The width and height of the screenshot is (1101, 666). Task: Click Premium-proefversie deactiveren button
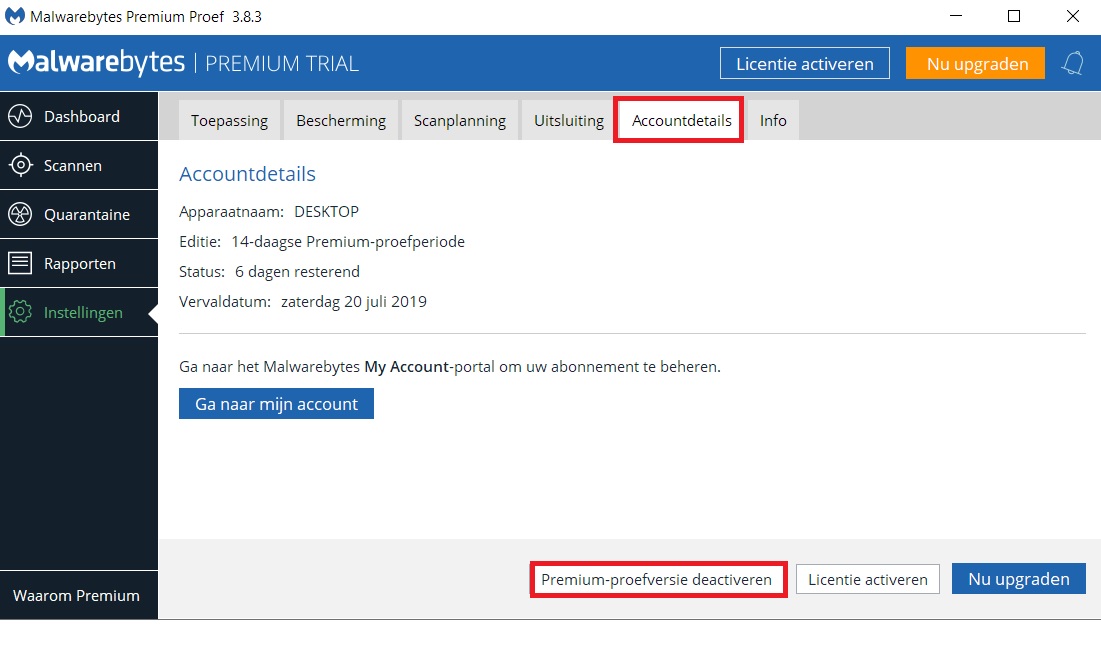[x=657, y=579]
